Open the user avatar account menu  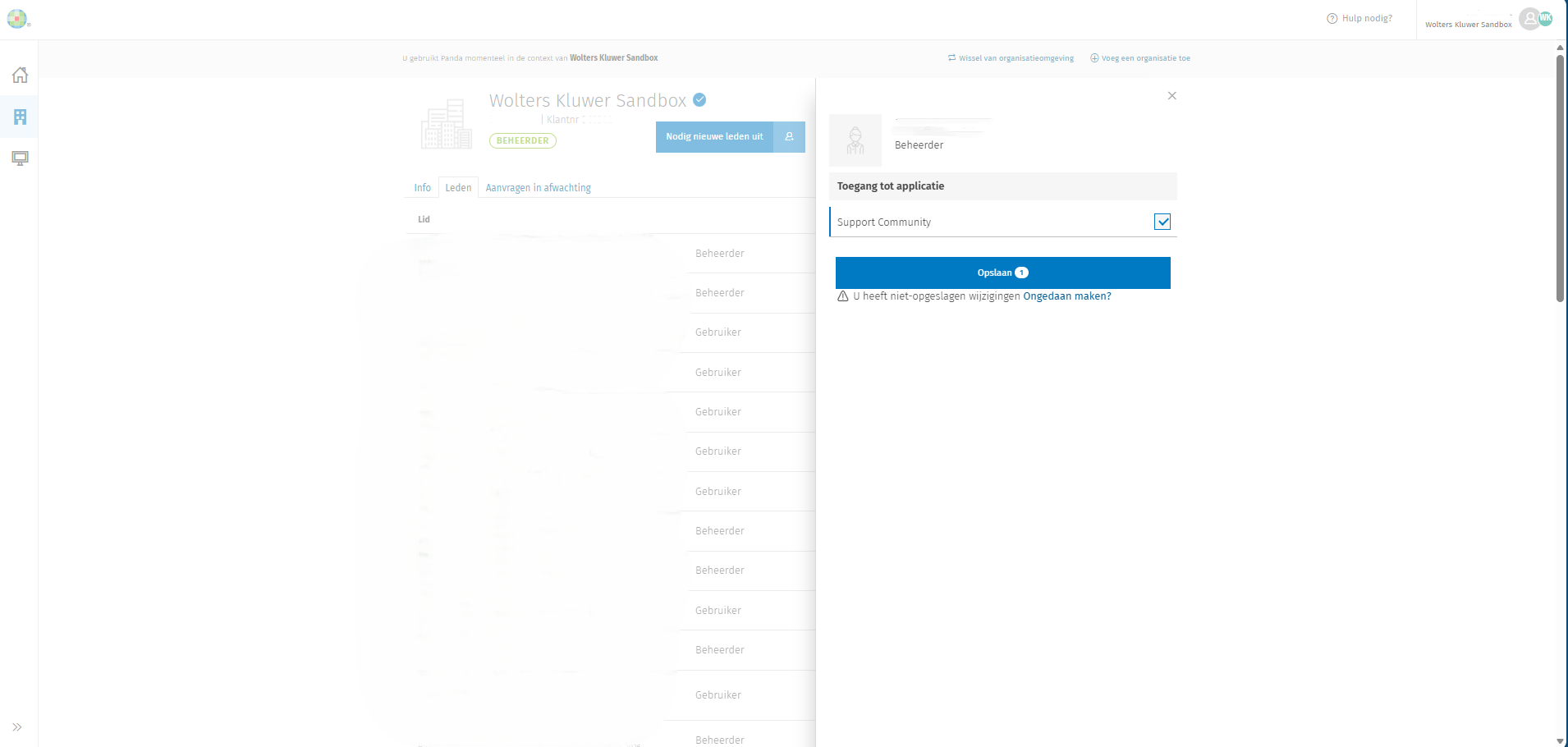coord(1530,19)
